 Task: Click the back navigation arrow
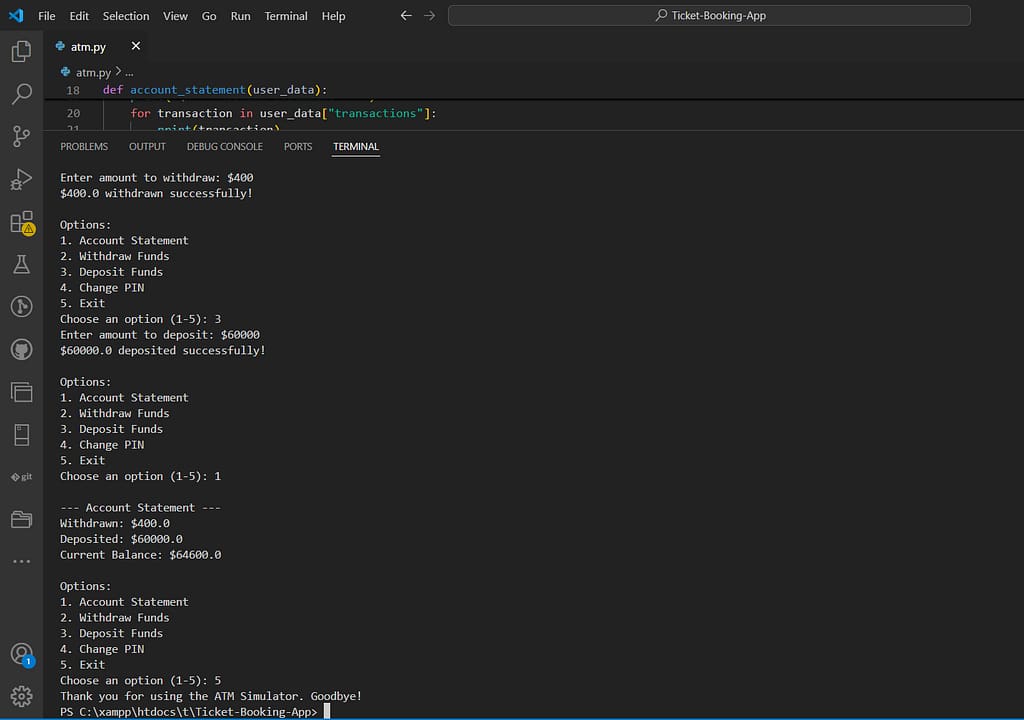coord(405,15)
